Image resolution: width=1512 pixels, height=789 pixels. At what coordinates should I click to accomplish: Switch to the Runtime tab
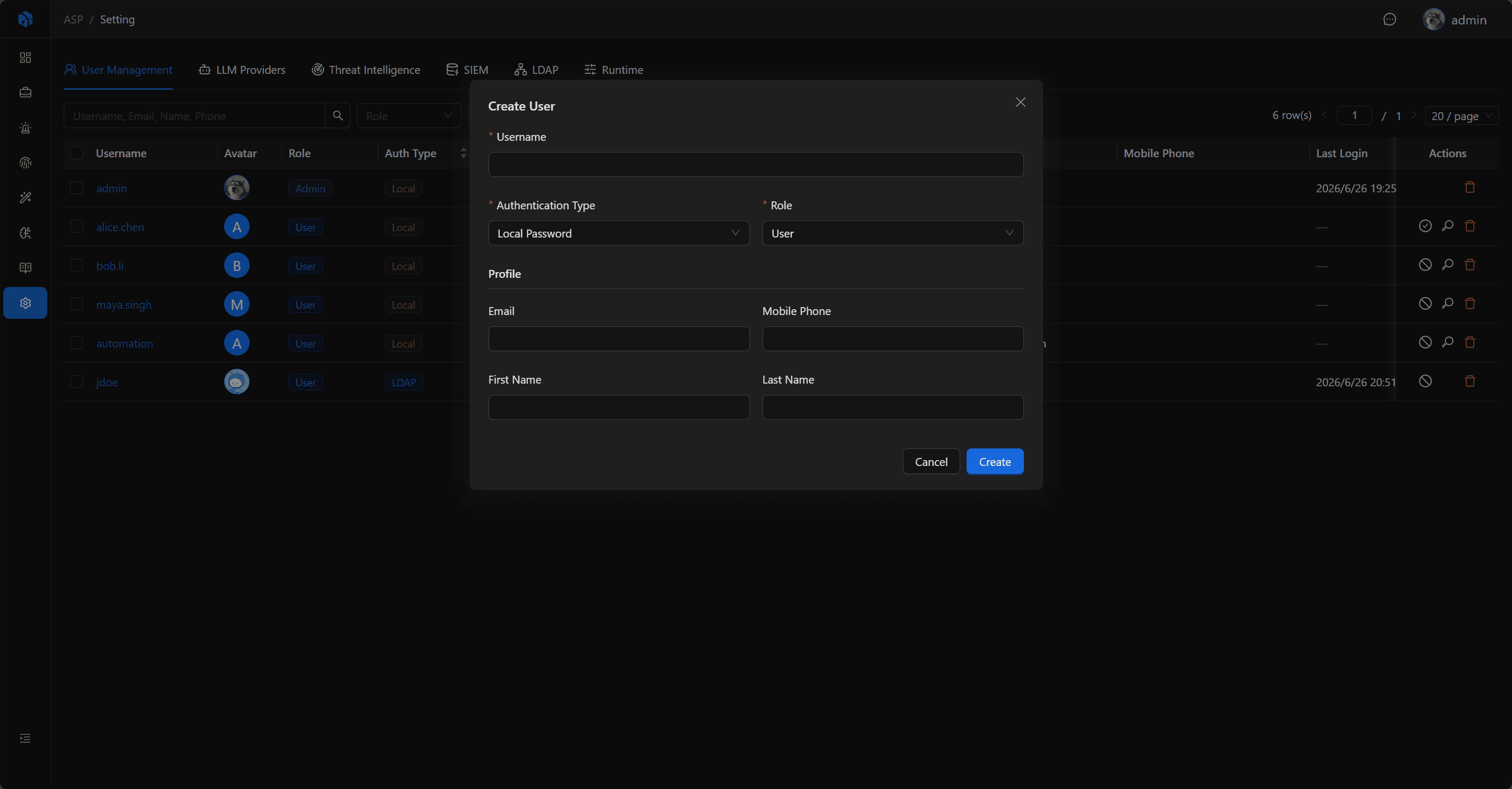pyautogui.click(x=614, y=70)
